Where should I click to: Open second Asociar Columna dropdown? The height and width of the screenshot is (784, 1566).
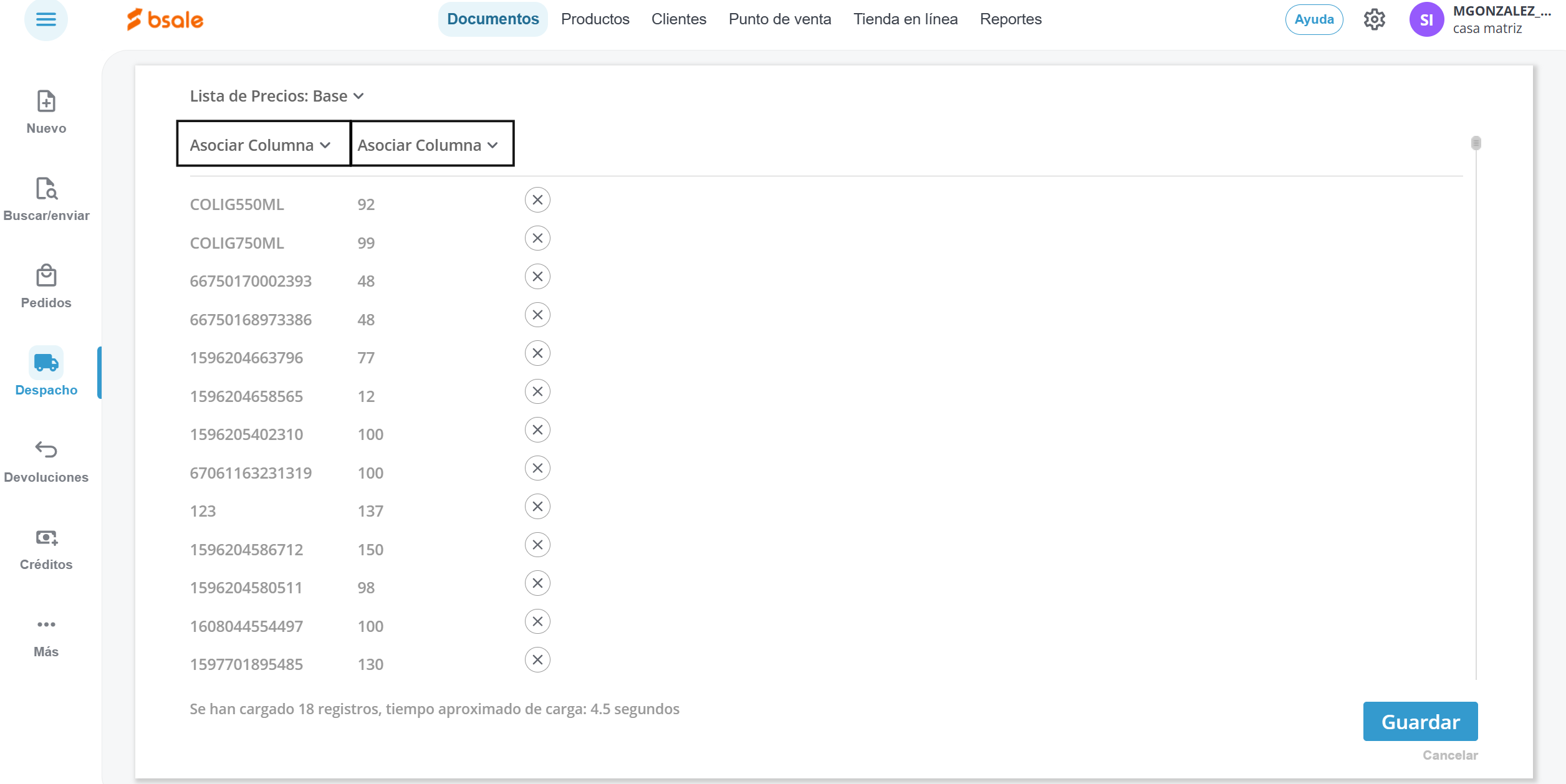pyautogui.click(x=428, y=145)
